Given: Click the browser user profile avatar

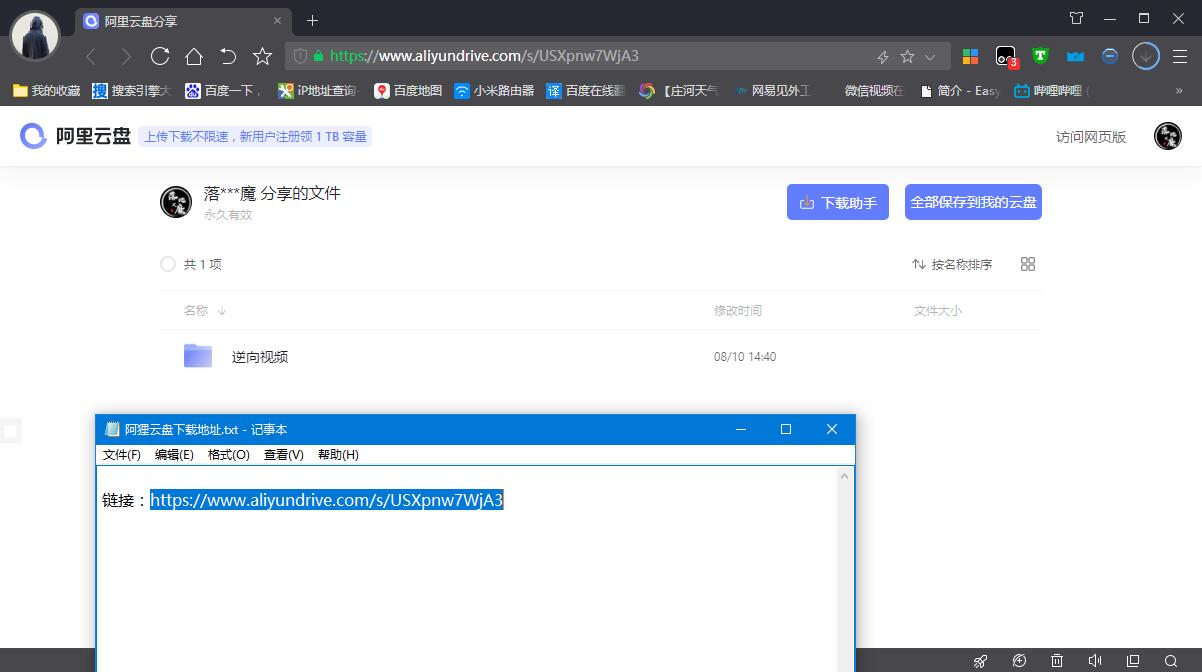Looking at the screenshot, I should click(x=35, y=36).
